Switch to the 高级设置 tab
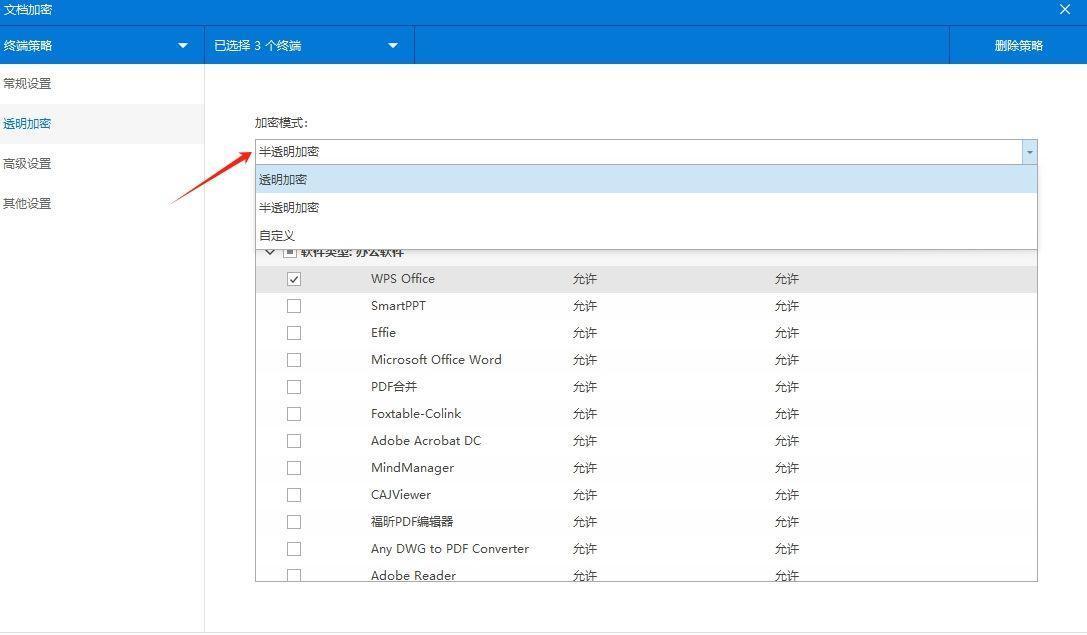 click(28, 164)
